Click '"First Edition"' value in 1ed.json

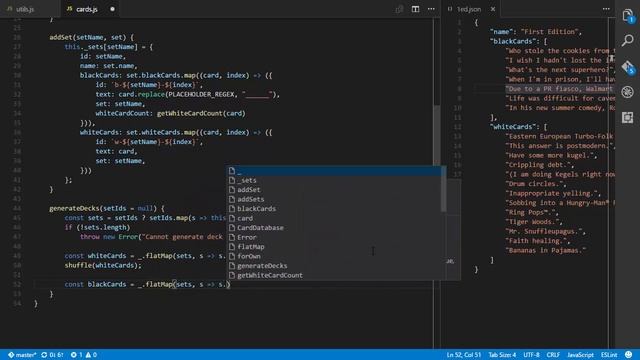tap(551, 32)
